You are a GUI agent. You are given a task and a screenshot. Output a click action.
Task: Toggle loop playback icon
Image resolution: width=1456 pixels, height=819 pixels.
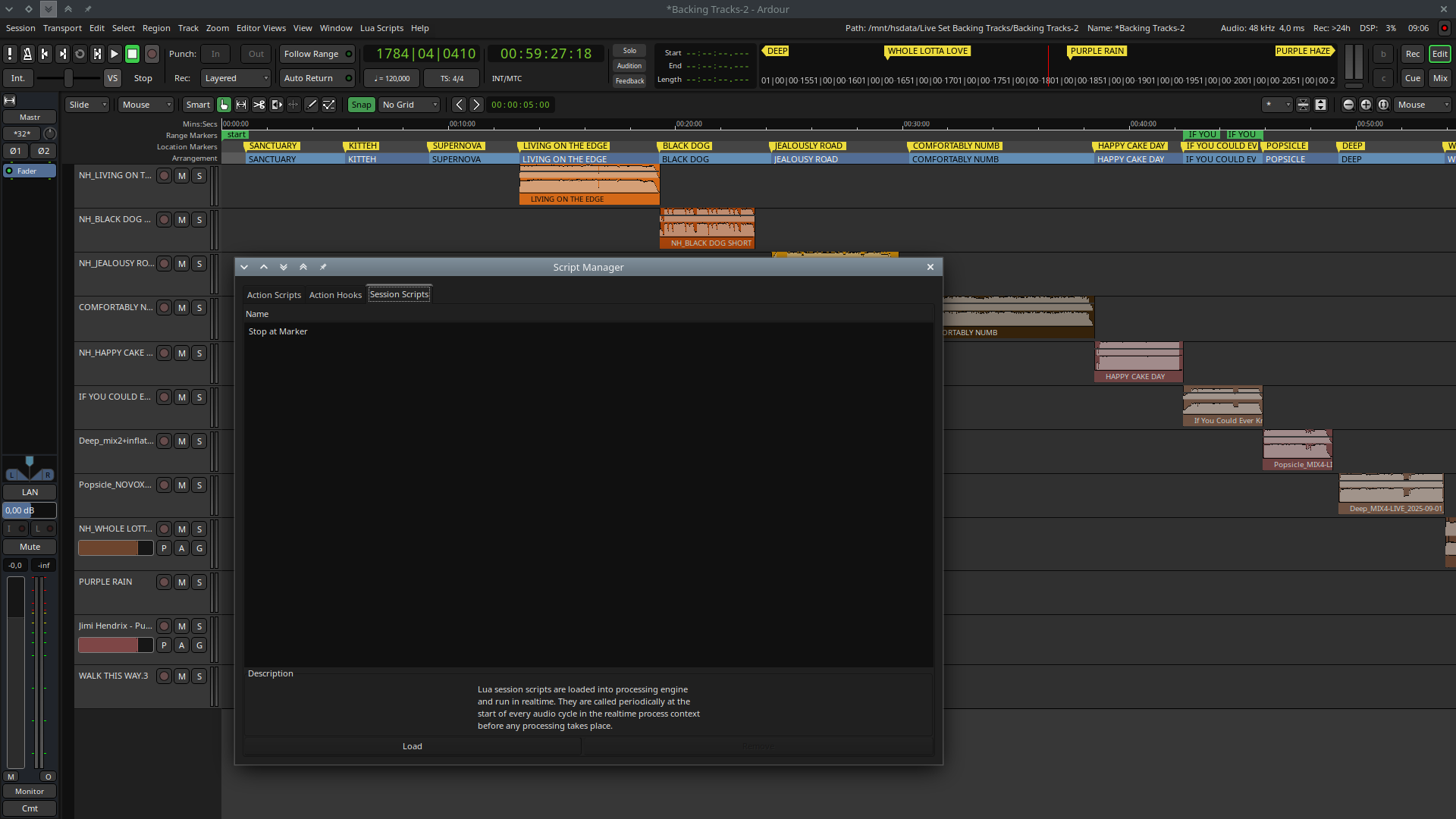click(x=80, y=54)
